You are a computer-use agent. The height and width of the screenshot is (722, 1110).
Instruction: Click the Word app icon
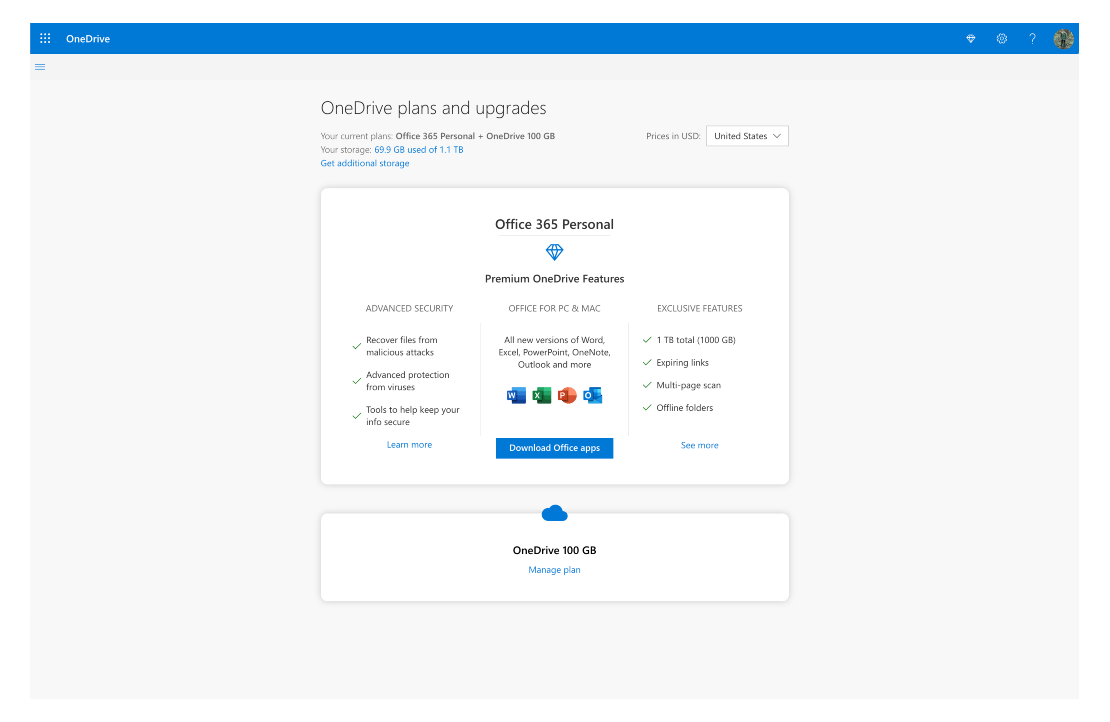517,396
